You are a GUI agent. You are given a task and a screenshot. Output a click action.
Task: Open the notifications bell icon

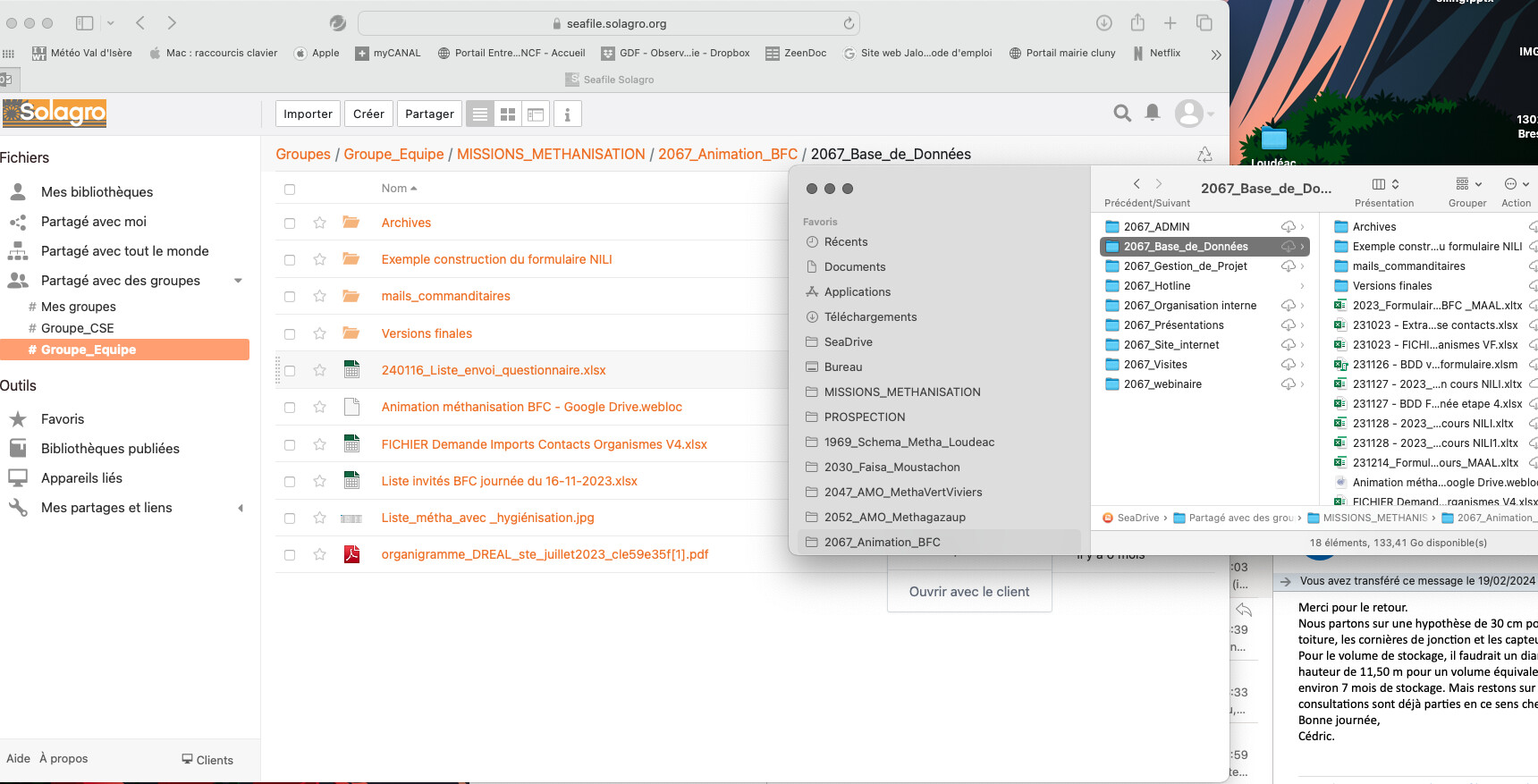(x=1153, y=113)
